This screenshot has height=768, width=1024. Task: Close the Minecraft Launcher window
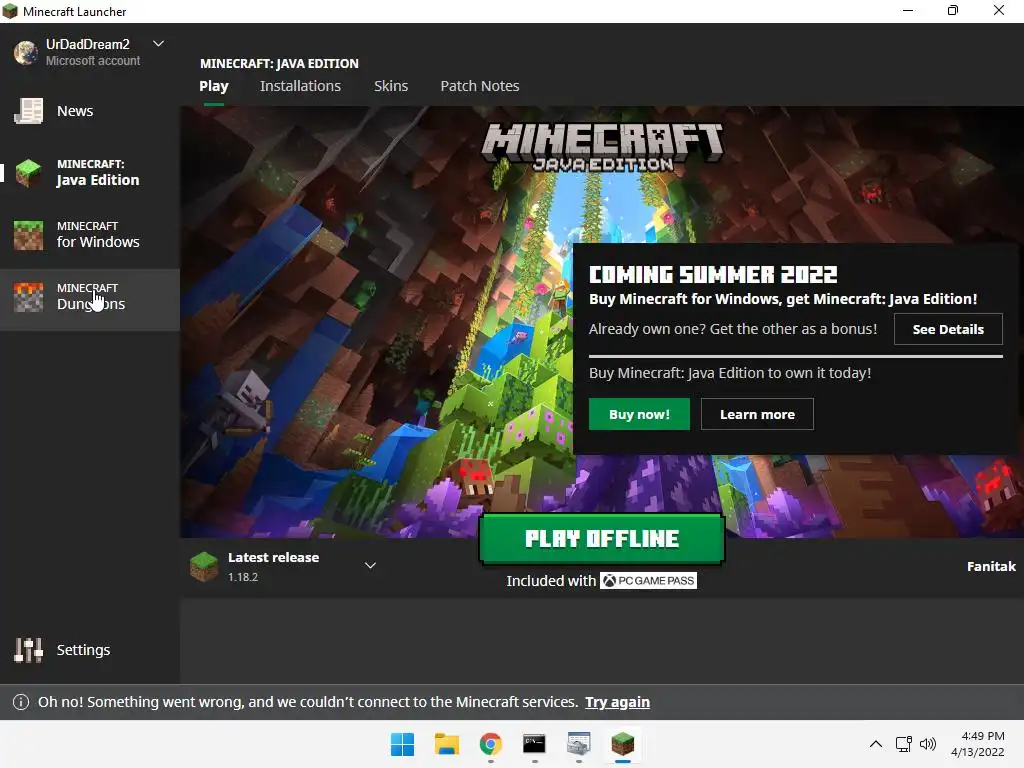(x=999, y=10)
